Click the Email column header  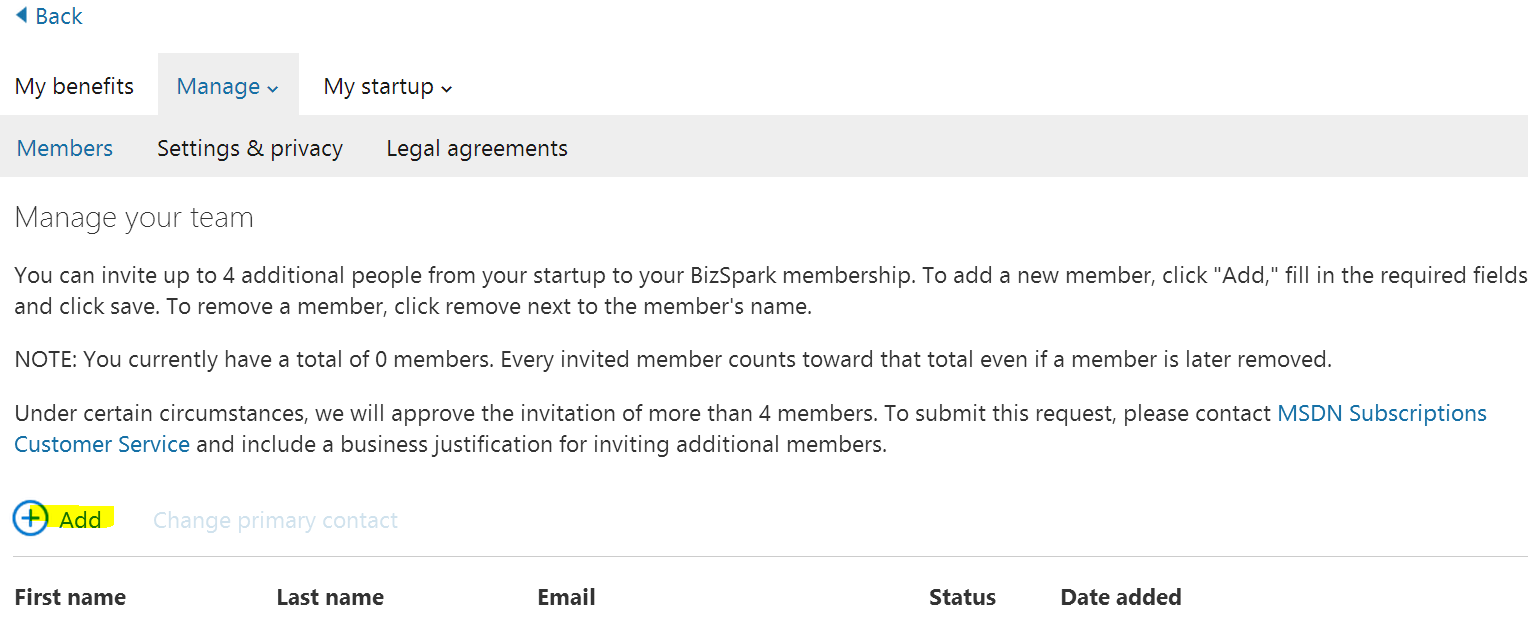[566, 598]
